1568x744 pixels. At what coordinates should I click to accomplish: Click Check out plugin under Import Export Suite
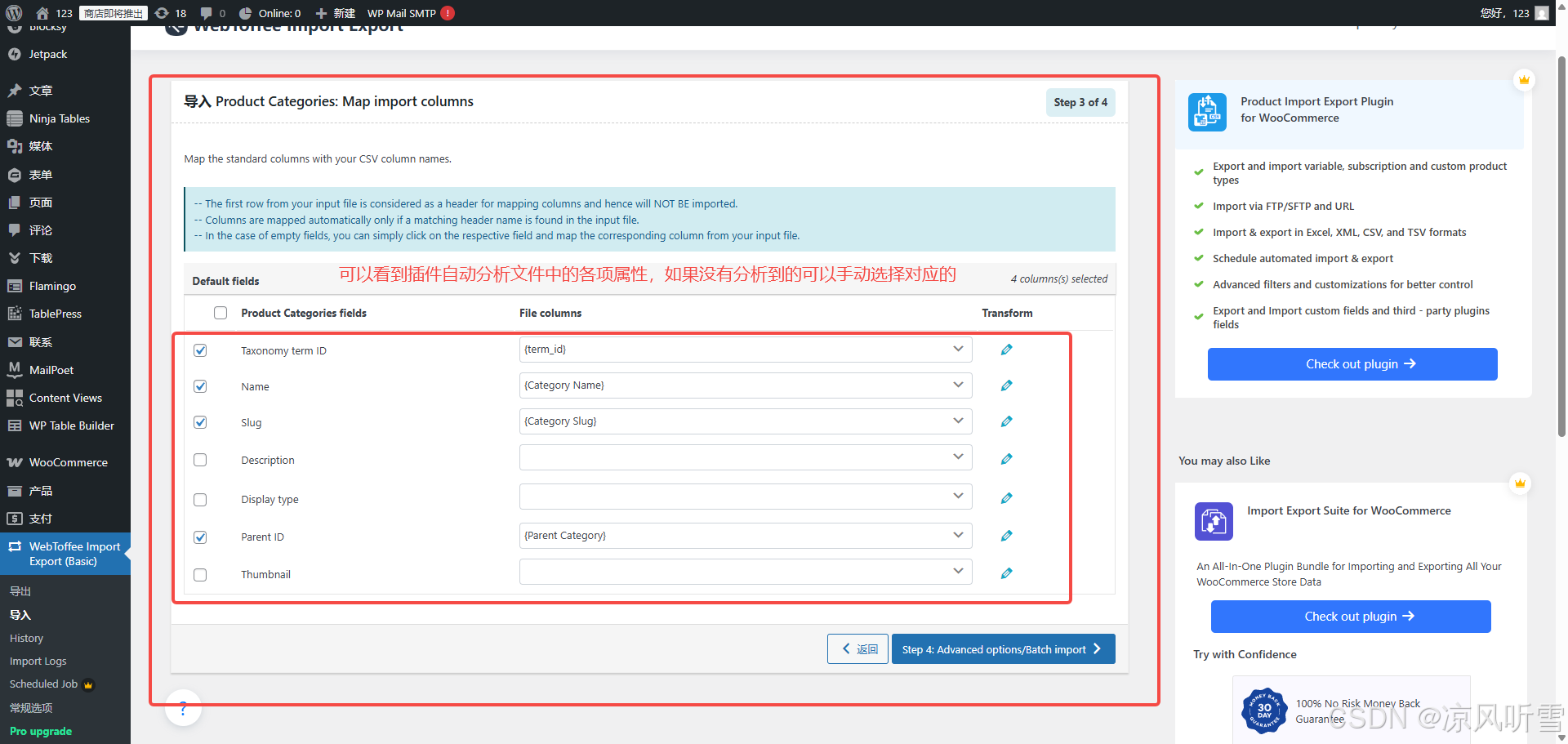[x=1351, y=617]
